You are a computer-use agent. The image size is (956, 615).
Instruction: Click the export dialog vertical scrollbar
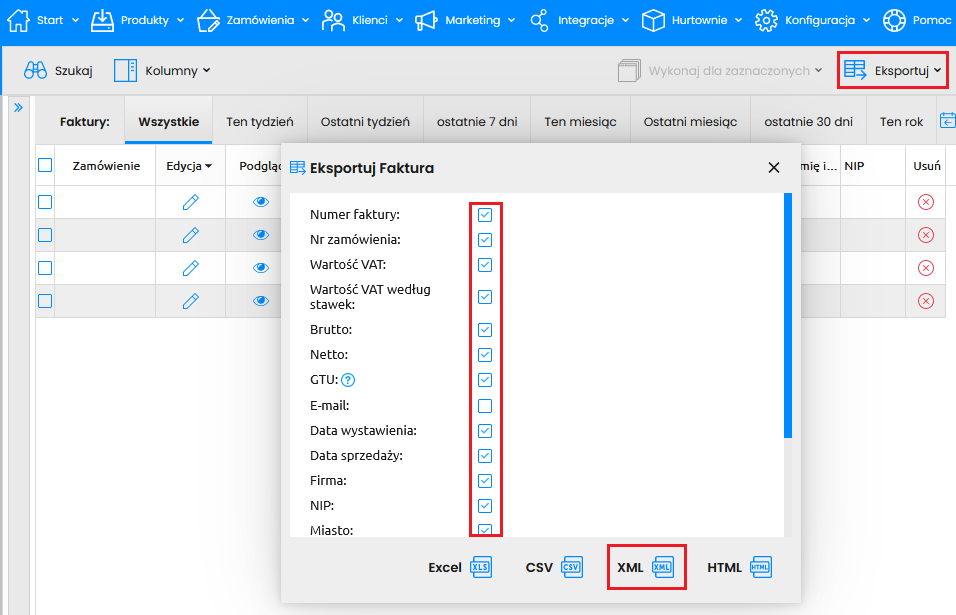[788, 315]
